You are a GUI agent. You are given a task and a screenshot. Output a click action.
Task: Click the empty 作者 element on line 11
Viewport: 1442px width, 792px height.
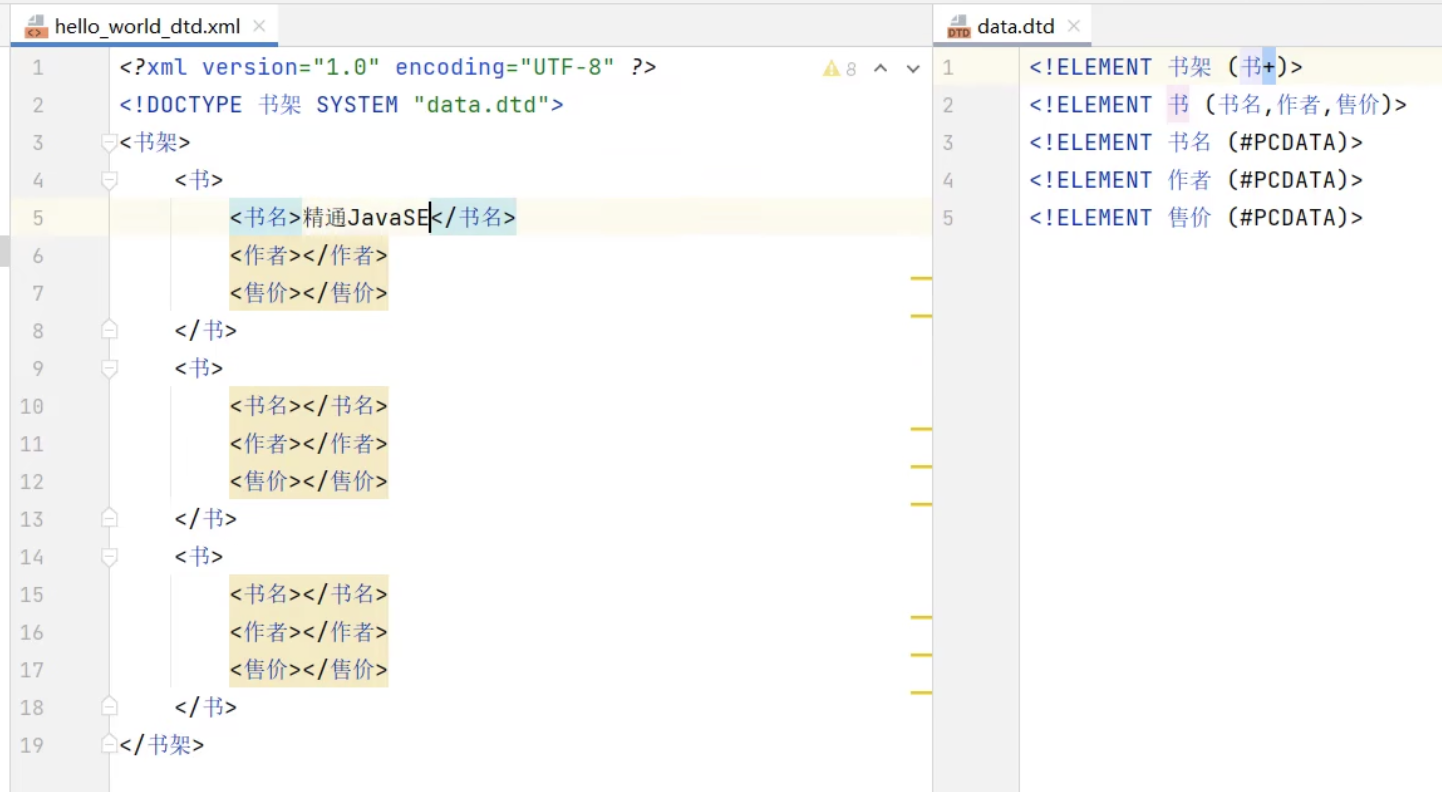pyautogui.click(x=309, y=444)
